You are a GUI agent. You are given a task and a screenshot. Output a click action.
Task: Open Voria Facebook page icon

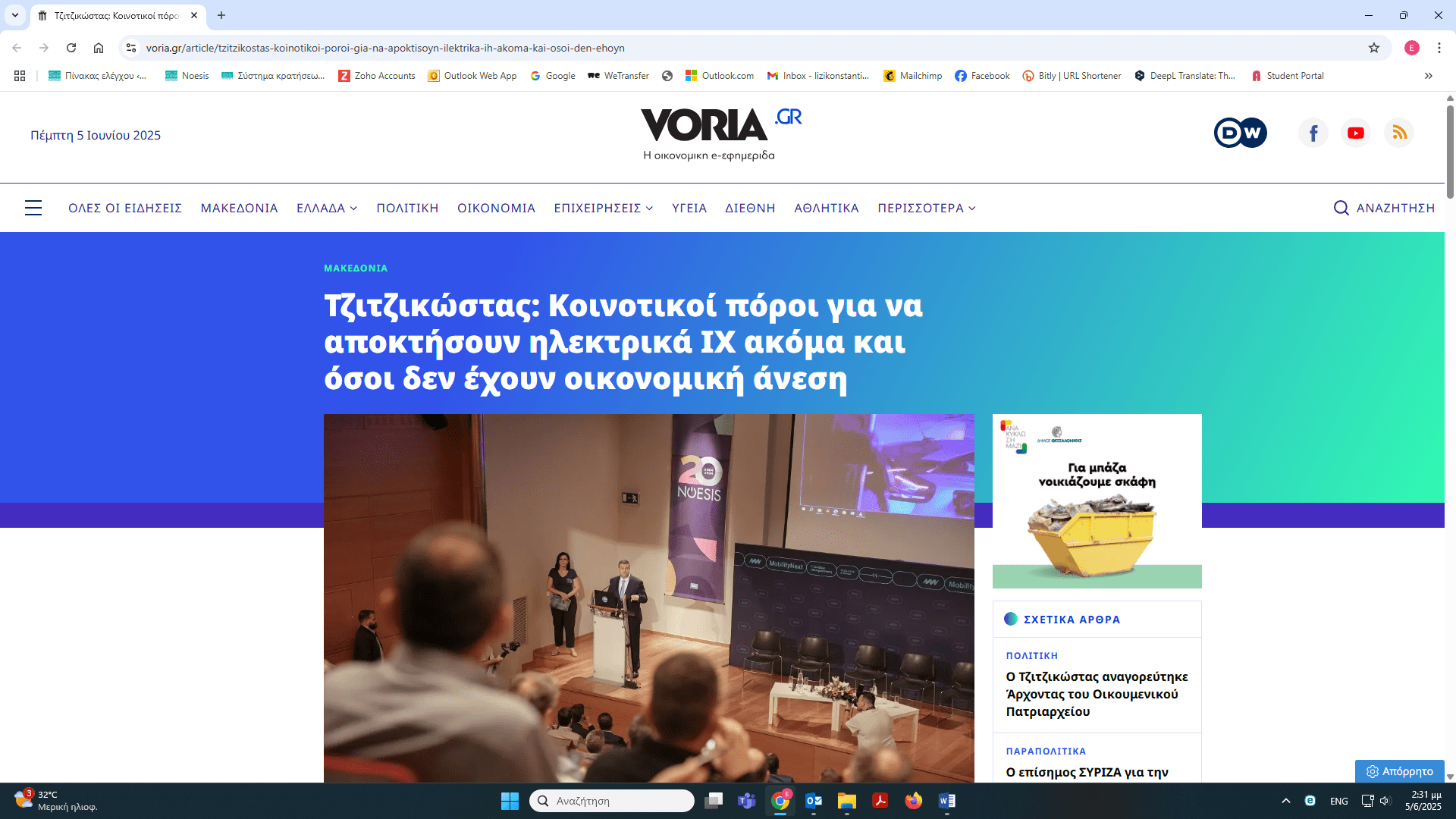(x=1313, y=133)
